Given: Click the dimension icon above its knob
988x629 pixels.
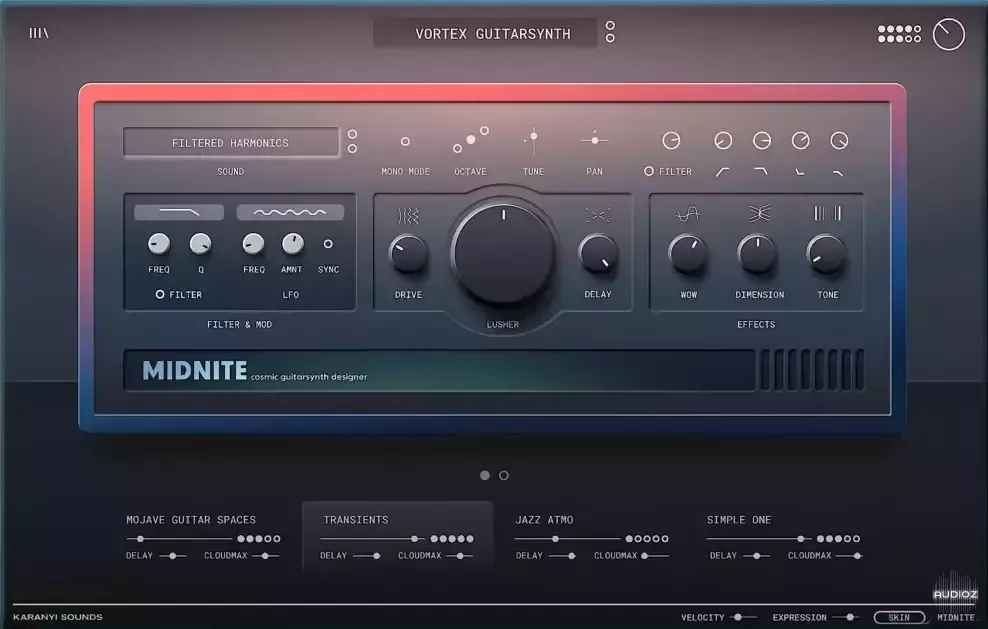Looking at the screenshot, I should pyautogui.click(x=759, y=214).
